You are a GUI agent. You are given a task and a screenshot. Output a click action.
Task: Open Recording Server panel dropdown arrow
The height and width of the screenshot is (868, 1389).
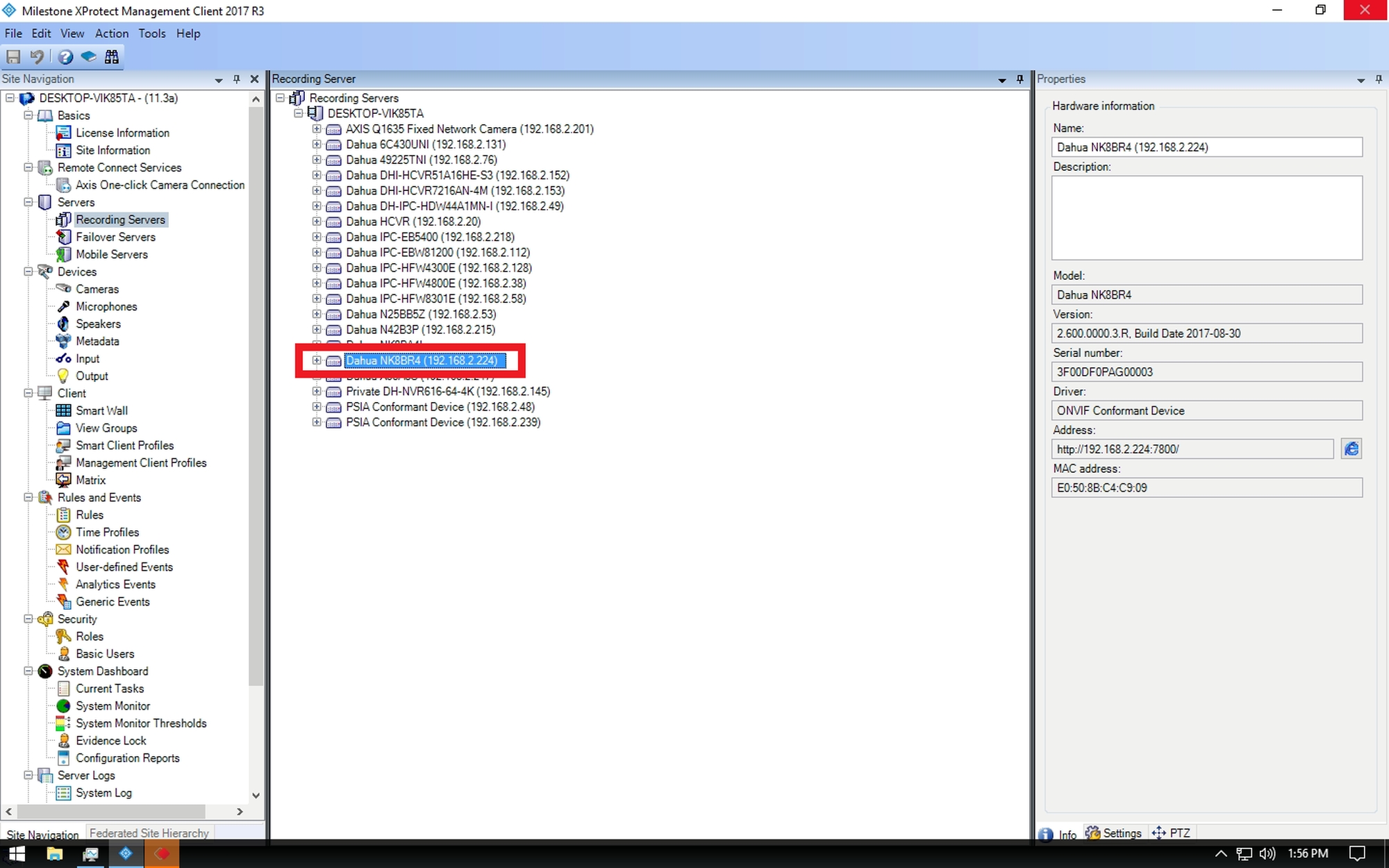click(x=1001, y=80)
